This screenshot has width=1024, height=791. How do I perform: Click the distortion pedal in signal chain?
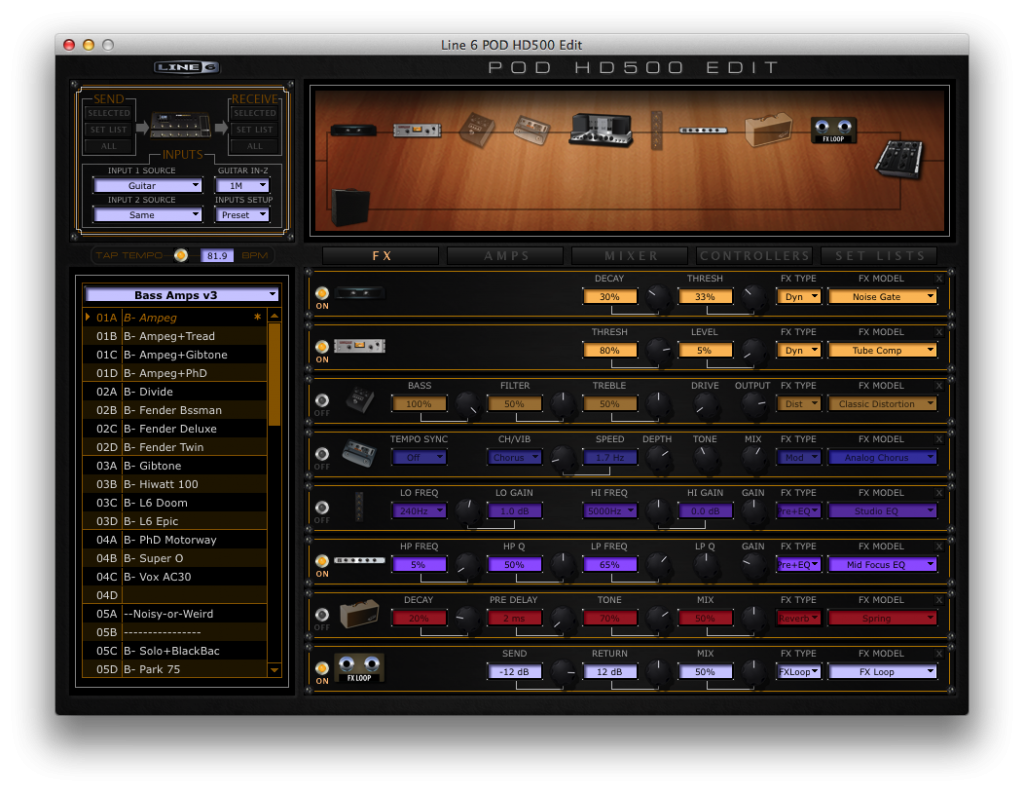pos(477,129)
